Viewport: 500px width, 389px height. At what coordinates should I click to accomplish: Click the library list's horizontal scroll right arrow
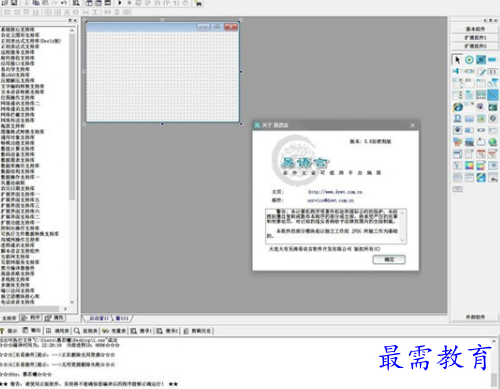click(x=65, y=309)
